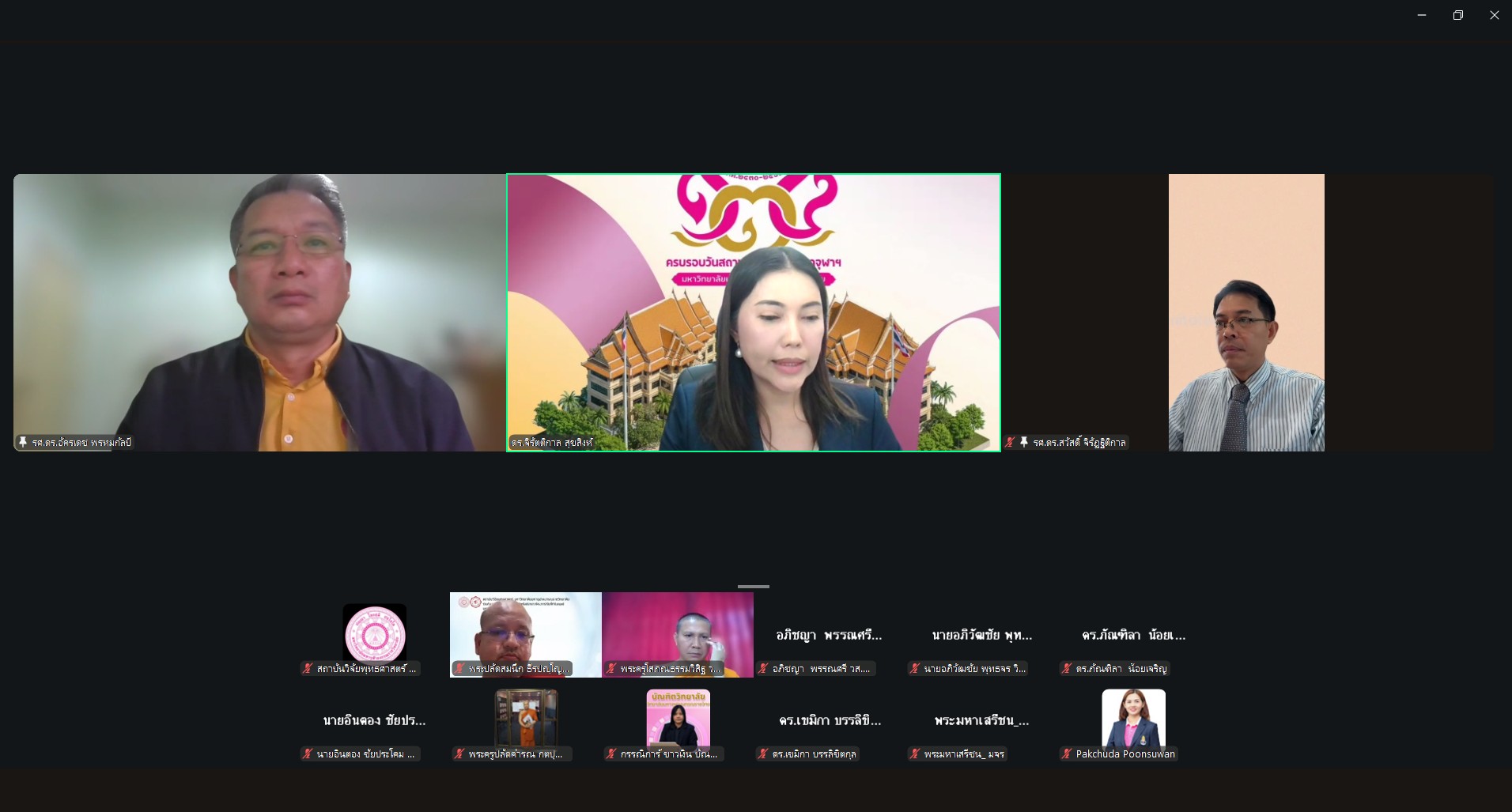
Task: Restore down the meeting window
Action: (x=1457, y=15)
